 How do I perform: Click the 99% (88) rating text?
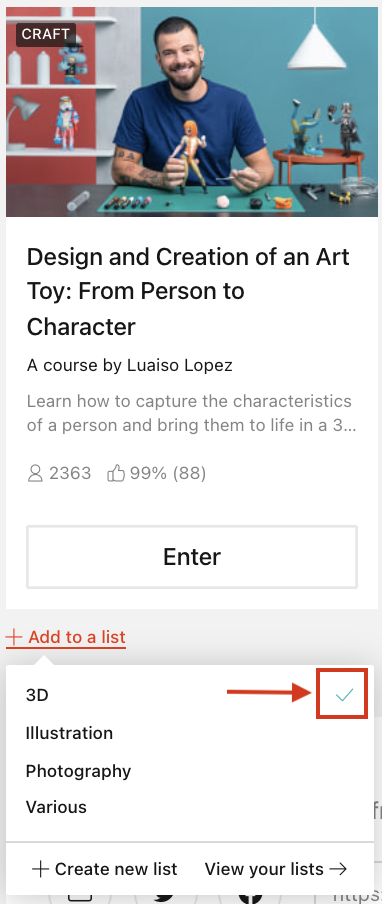(x=168, y=474)
